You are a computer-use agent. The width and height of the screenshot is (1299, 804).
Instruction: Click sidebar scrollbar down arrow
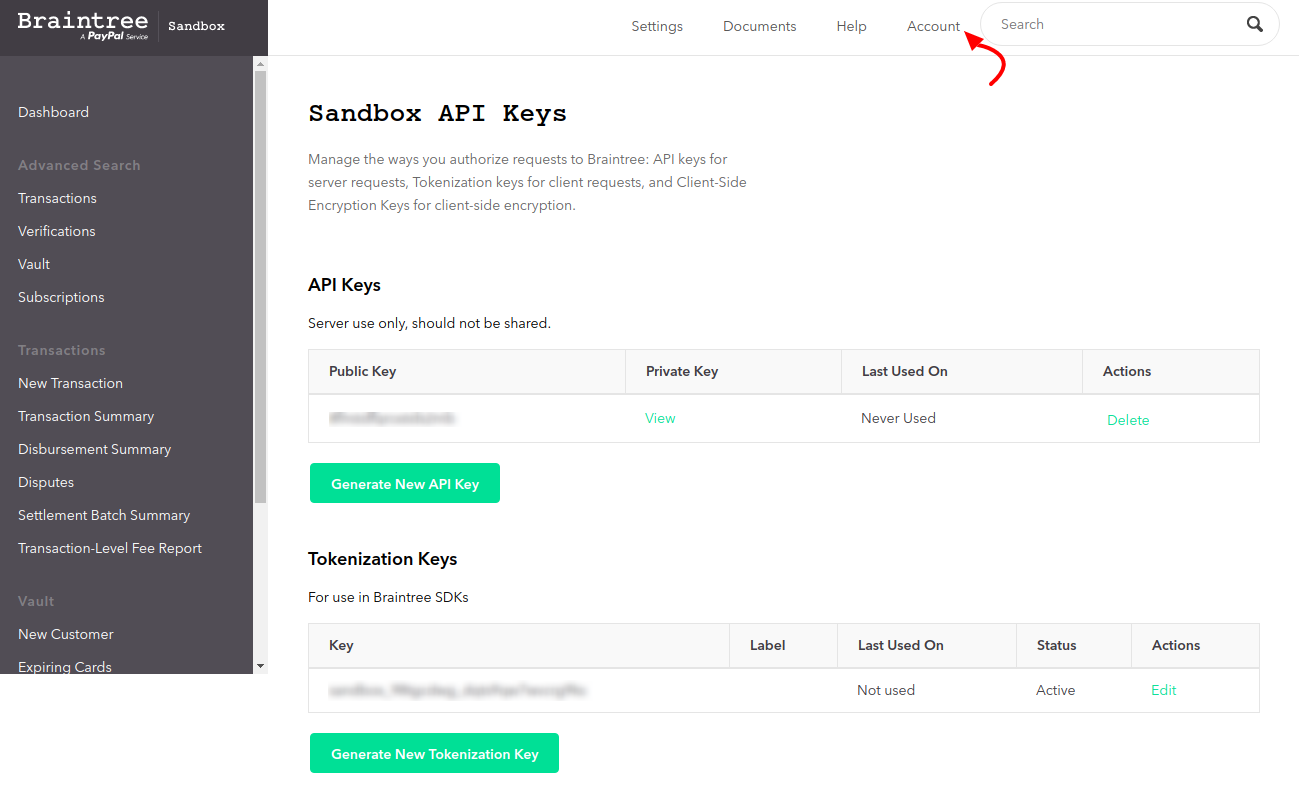260,666
